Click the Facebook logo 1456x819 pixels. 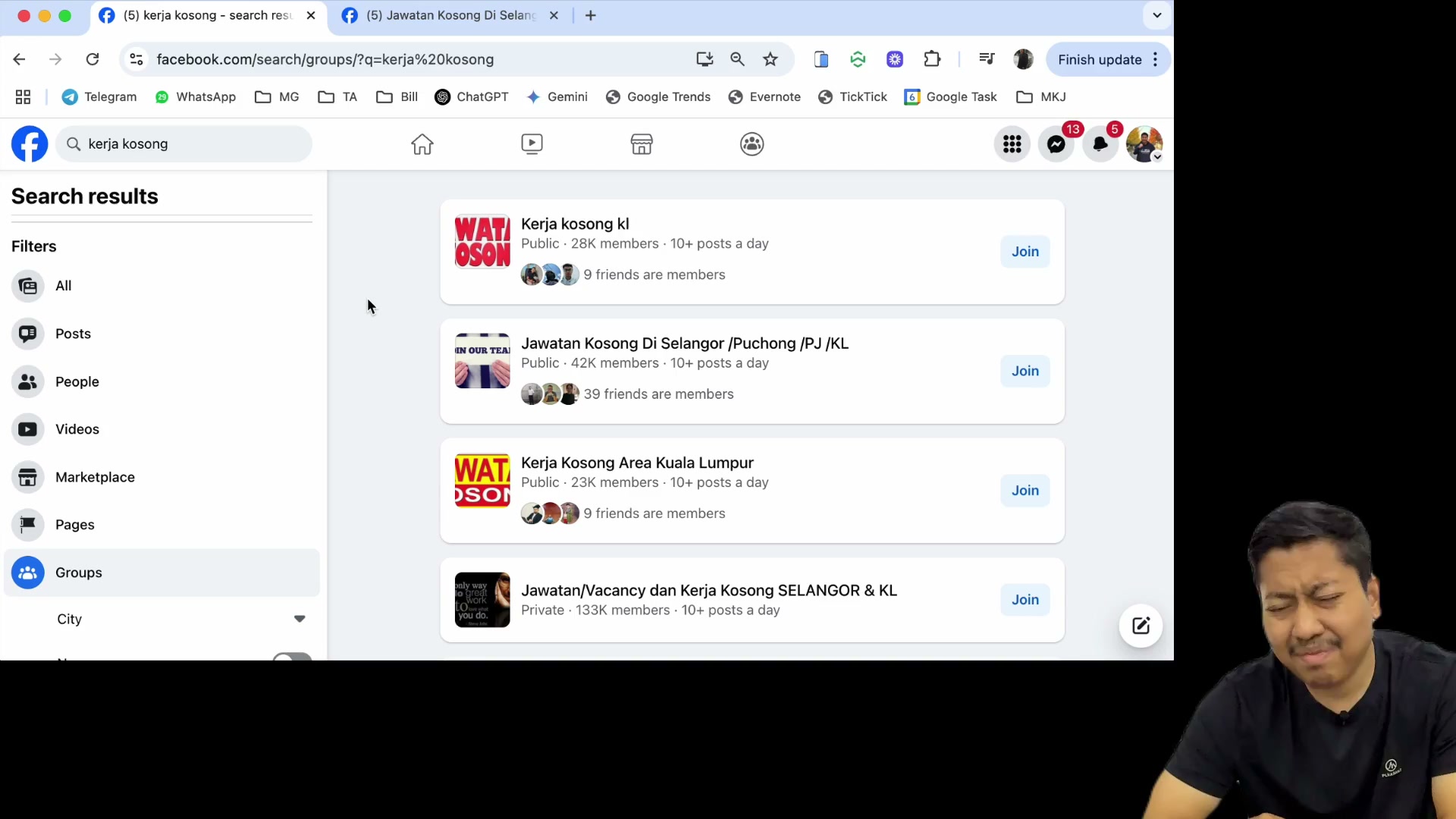click(x=30, y=144)
